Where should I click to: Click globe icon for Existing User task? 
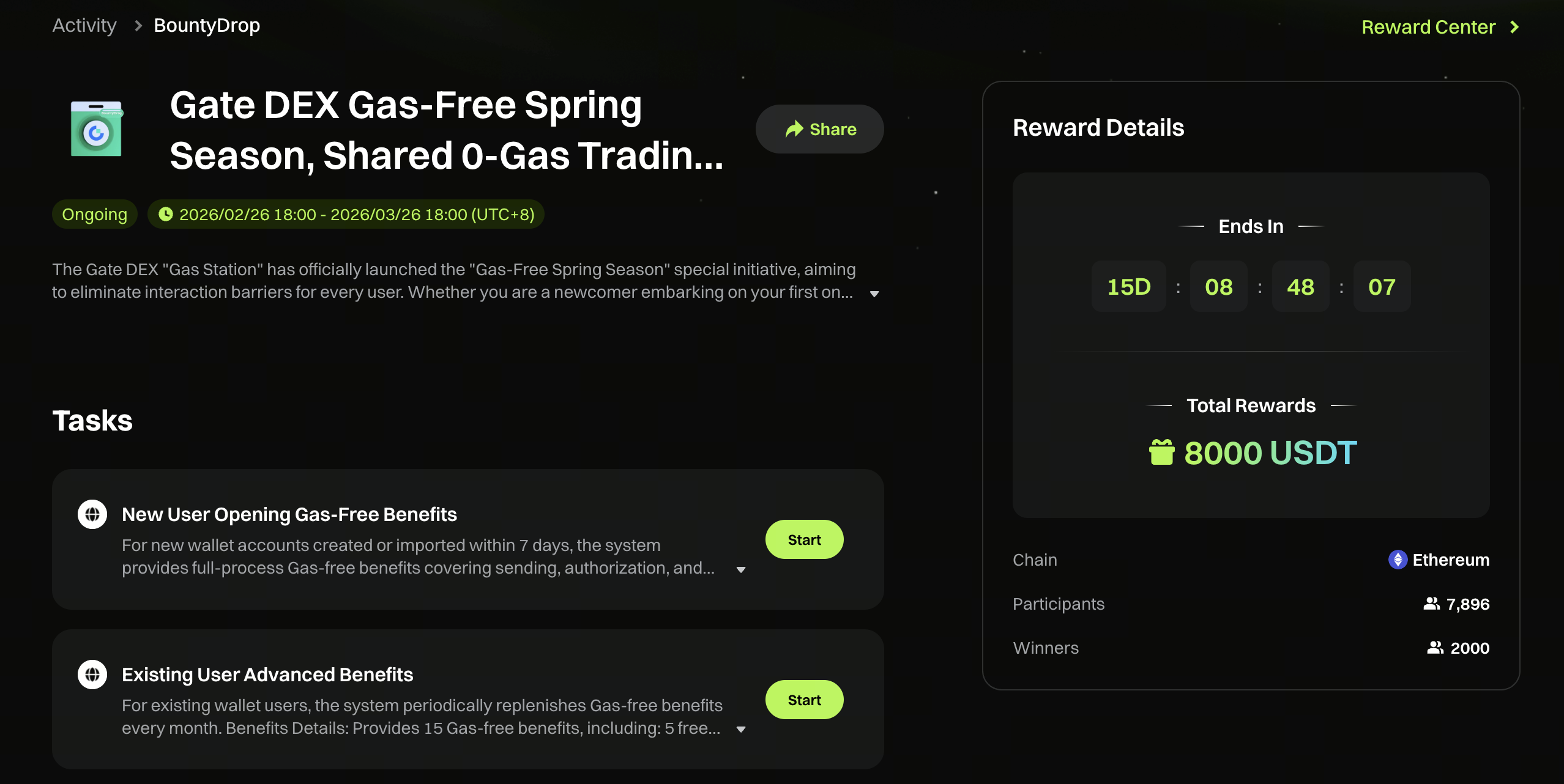point(92,675)
